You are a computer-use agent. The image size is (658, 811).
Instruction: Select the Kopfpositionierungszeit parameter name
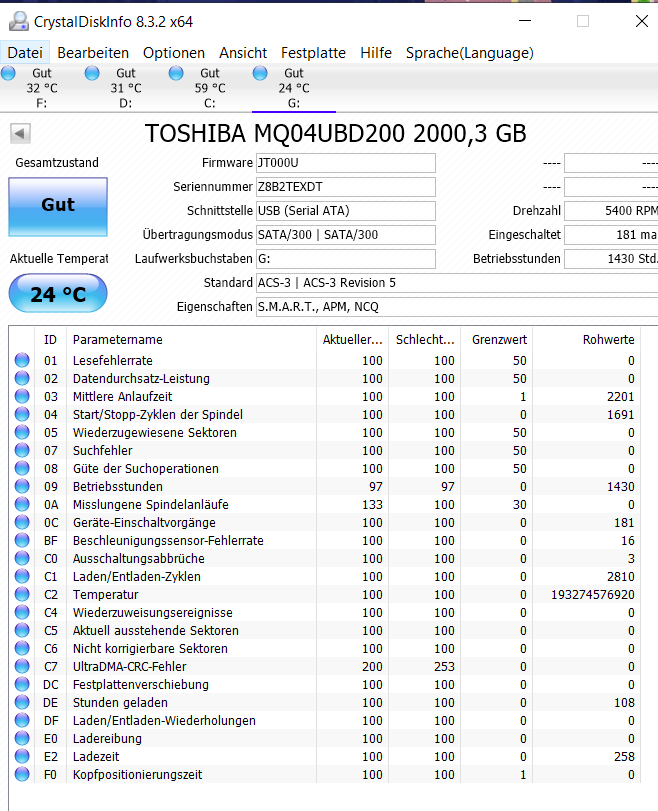(137, 775)
